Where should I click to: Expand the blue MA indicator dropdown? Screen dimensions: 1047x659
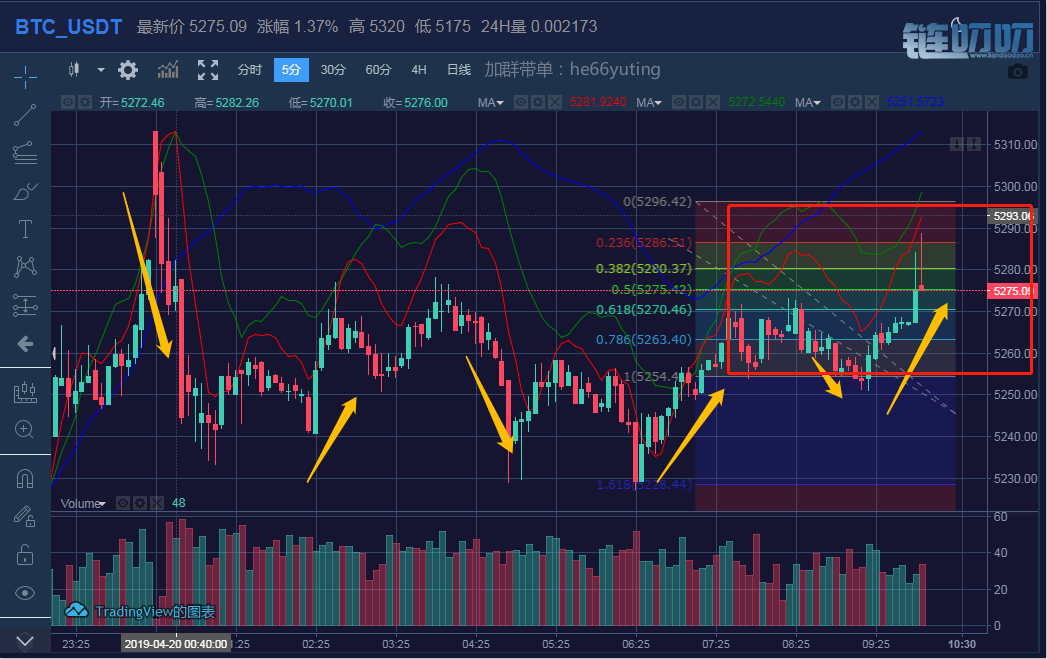point(817,103)
